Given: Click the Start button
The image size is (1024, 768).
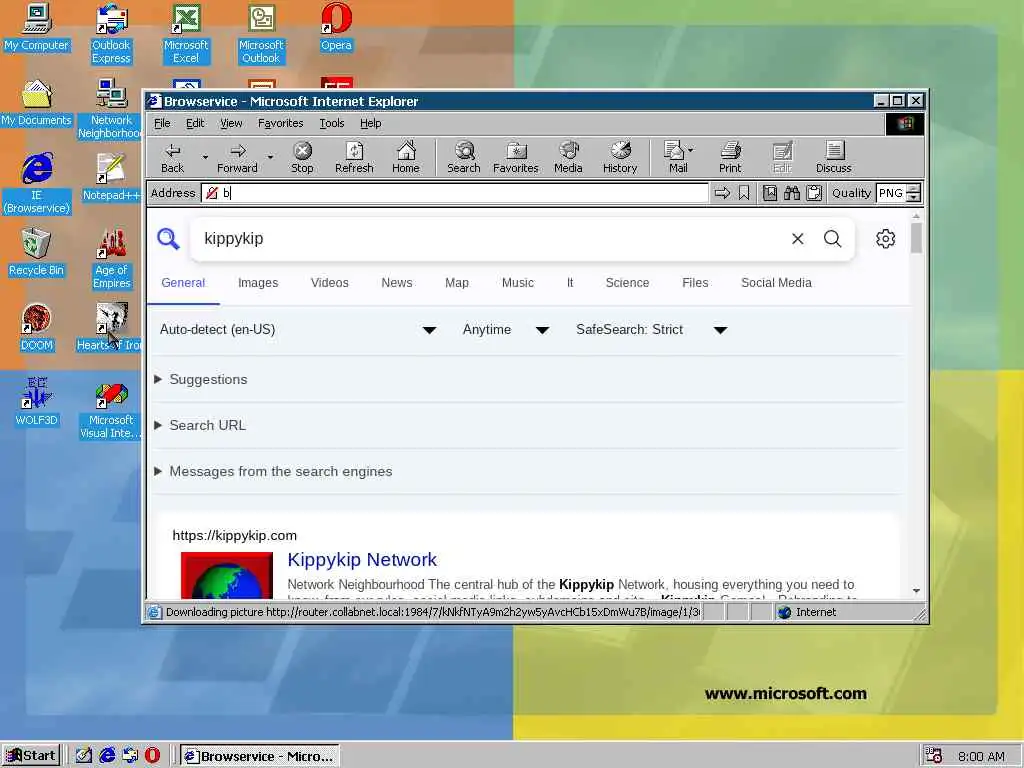Looking at the screenshot, I should (31, 756).
